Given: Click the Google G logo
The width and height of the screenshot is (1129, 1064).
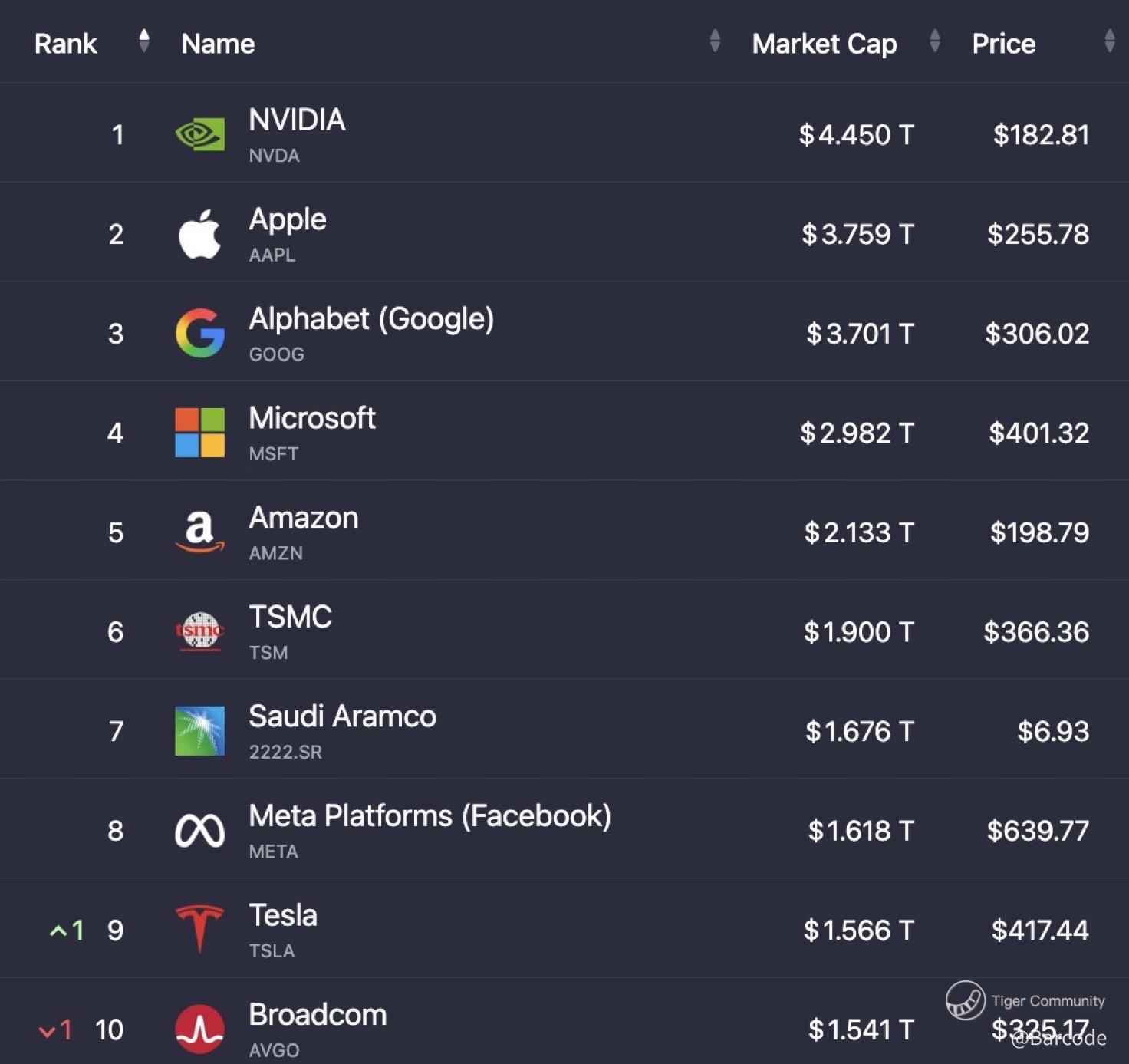Looking at the screenshot, I should pos(199,333).
